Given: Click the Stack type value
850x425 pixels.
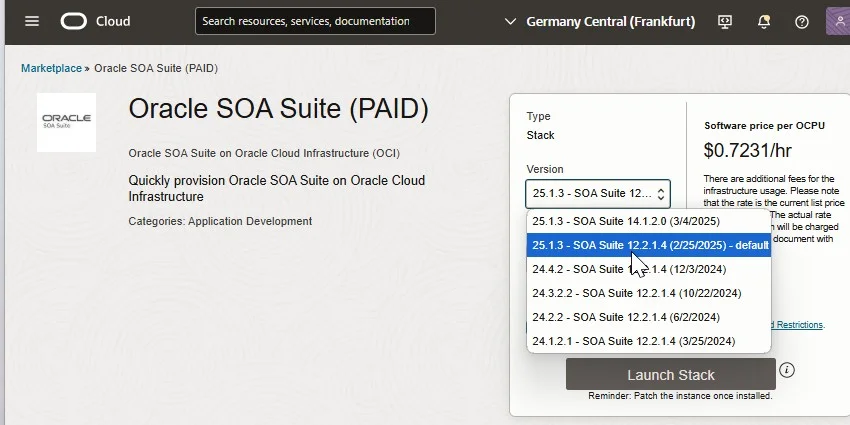Looking at the screenshot, I should [540, 135].
